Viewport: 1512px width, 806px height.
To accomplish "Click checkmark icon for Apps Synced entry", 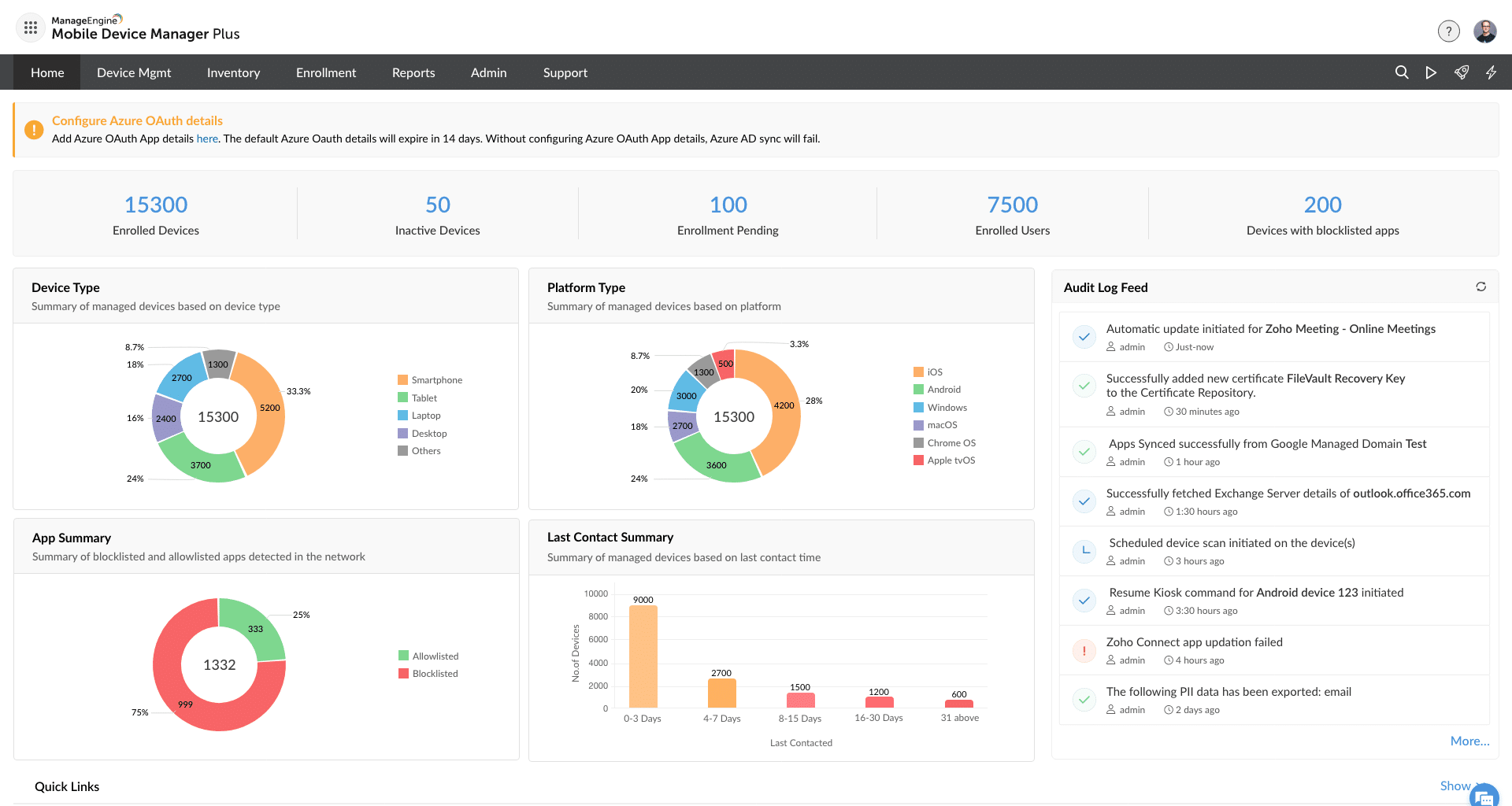I will pos(1084,452).
